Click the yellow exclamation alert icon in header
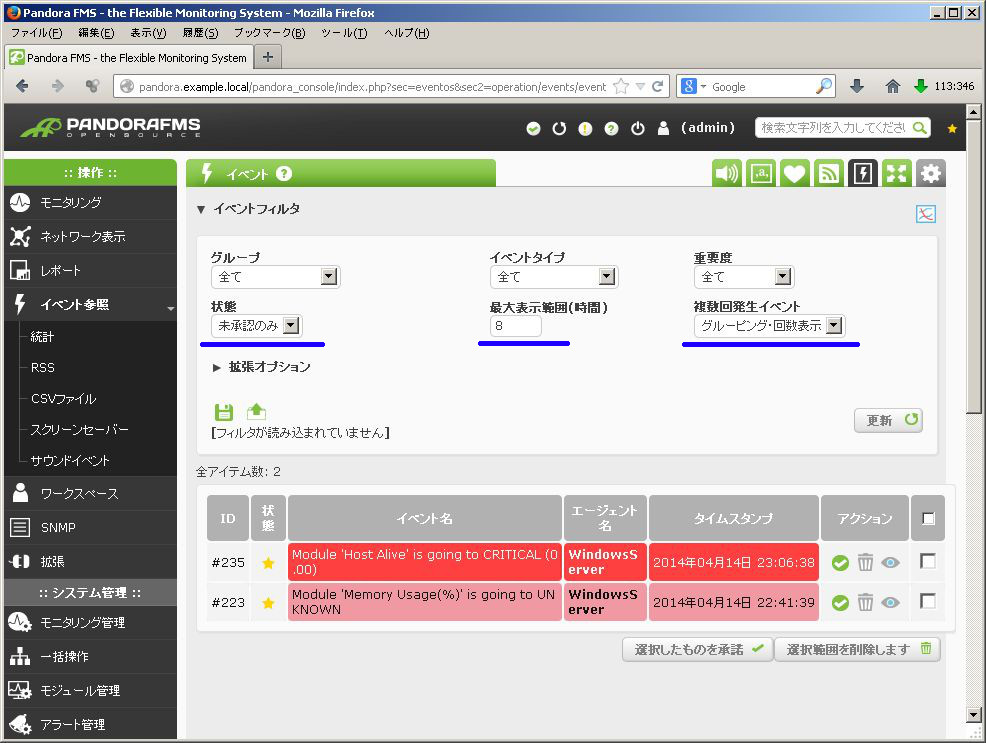This screenshot has width=986, height=743. (585, 128)
